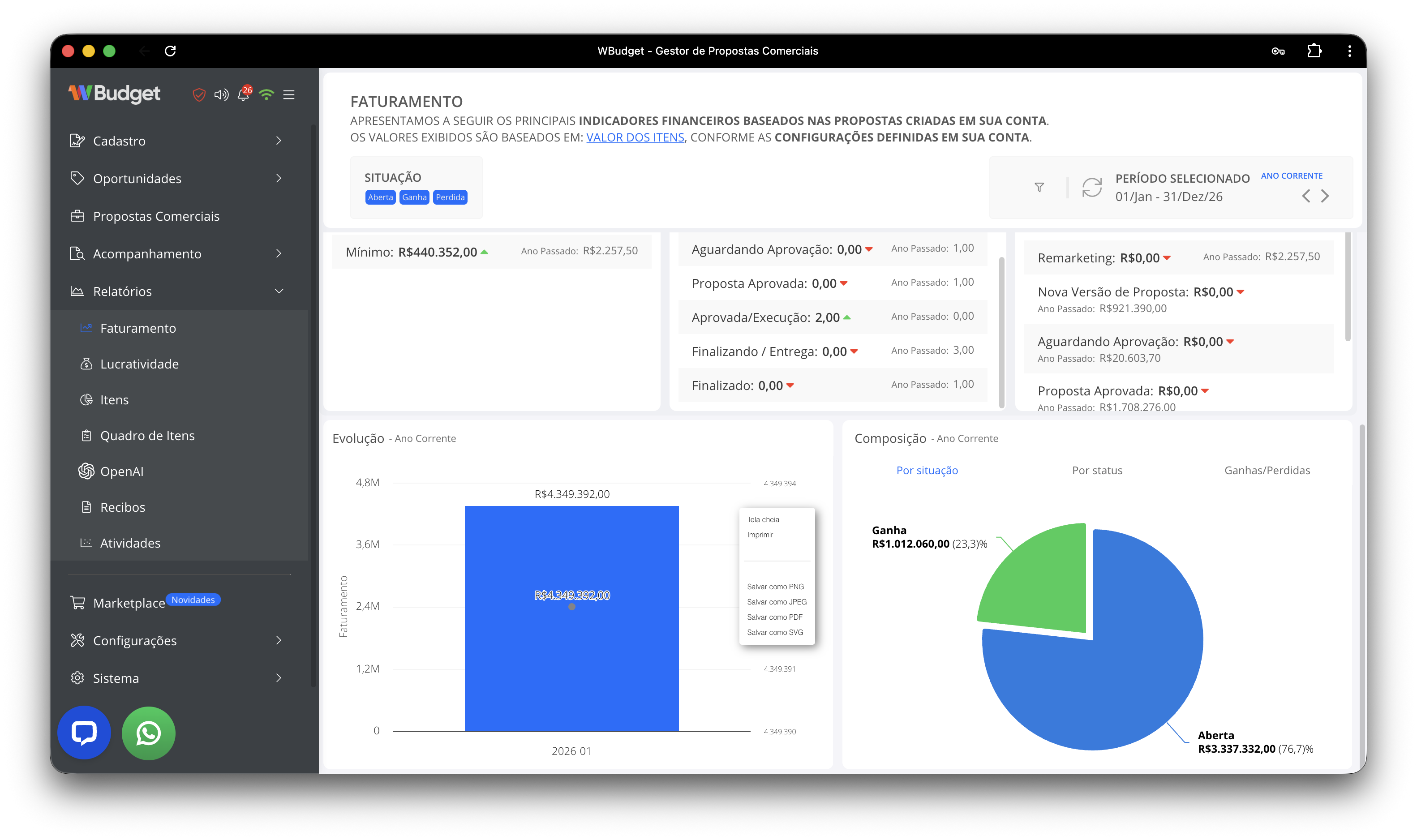Click the red shield icon
1417x840 pixels.
click(x=199, y=94)
